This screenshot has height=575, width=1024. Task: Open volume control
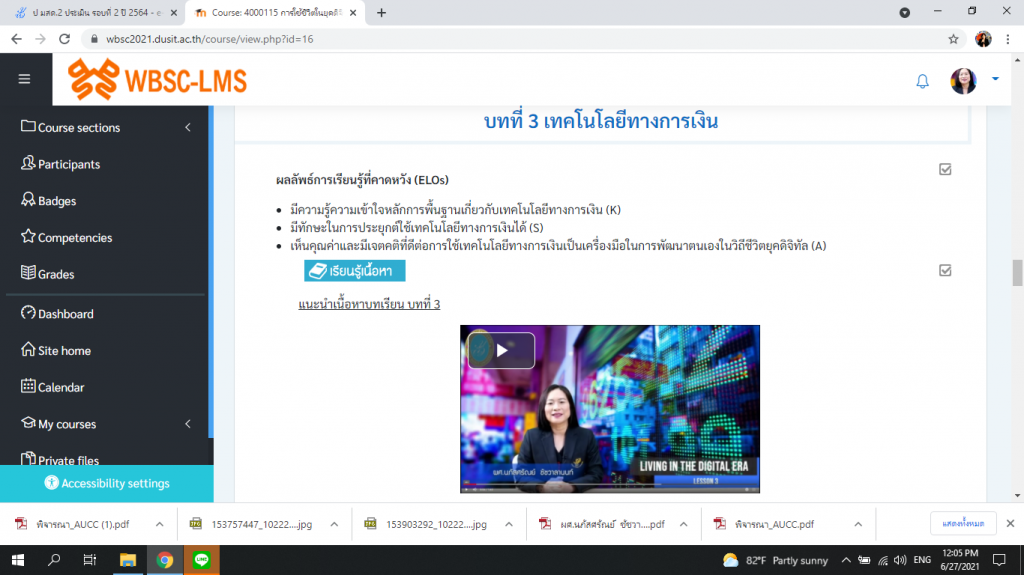[x=900, y=560]
